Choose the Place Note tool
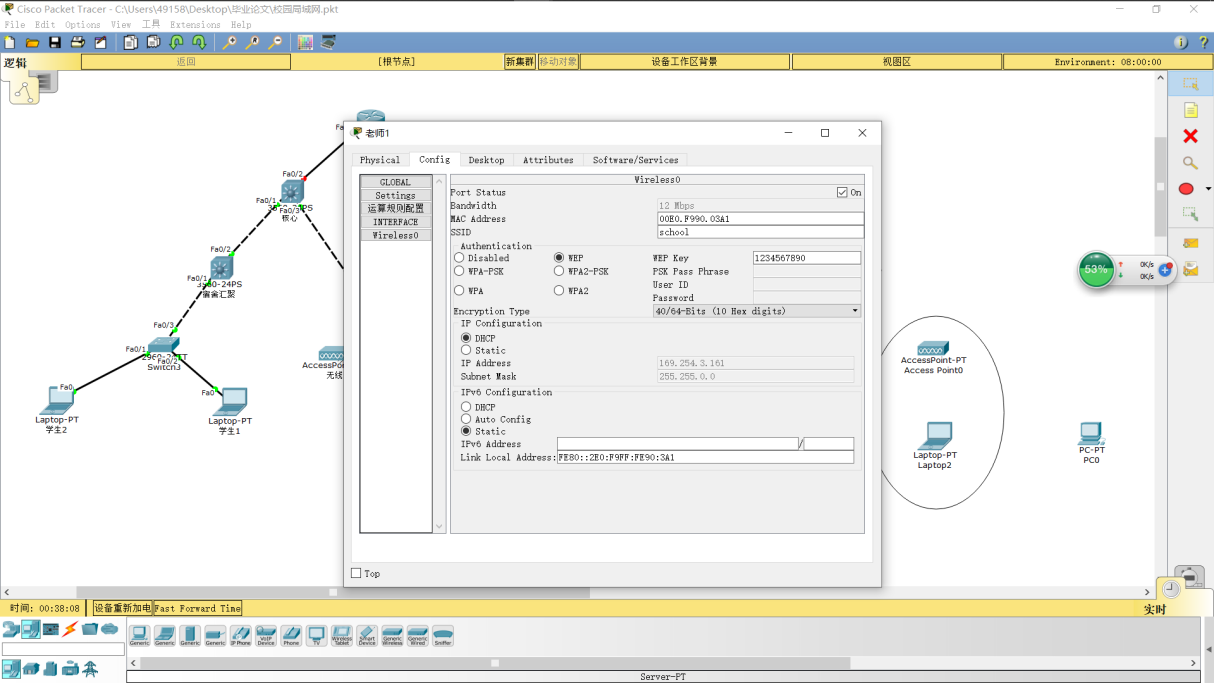Image resolution: width=1214 pixels, height=683 pixels. pyautogui.click(x=1190, y=110)
